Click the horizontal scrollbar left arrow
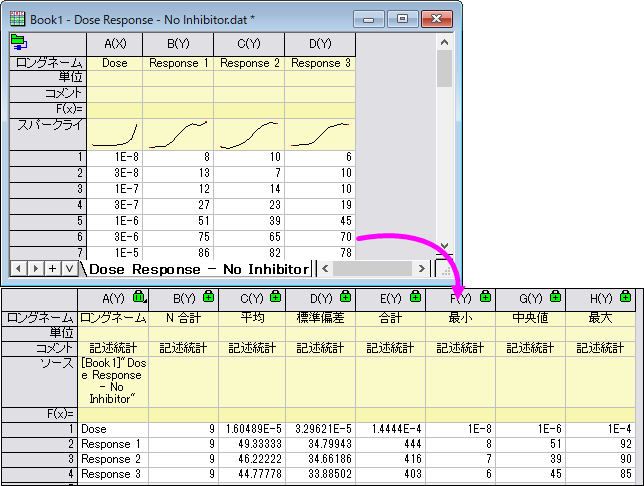 [325, 269]
